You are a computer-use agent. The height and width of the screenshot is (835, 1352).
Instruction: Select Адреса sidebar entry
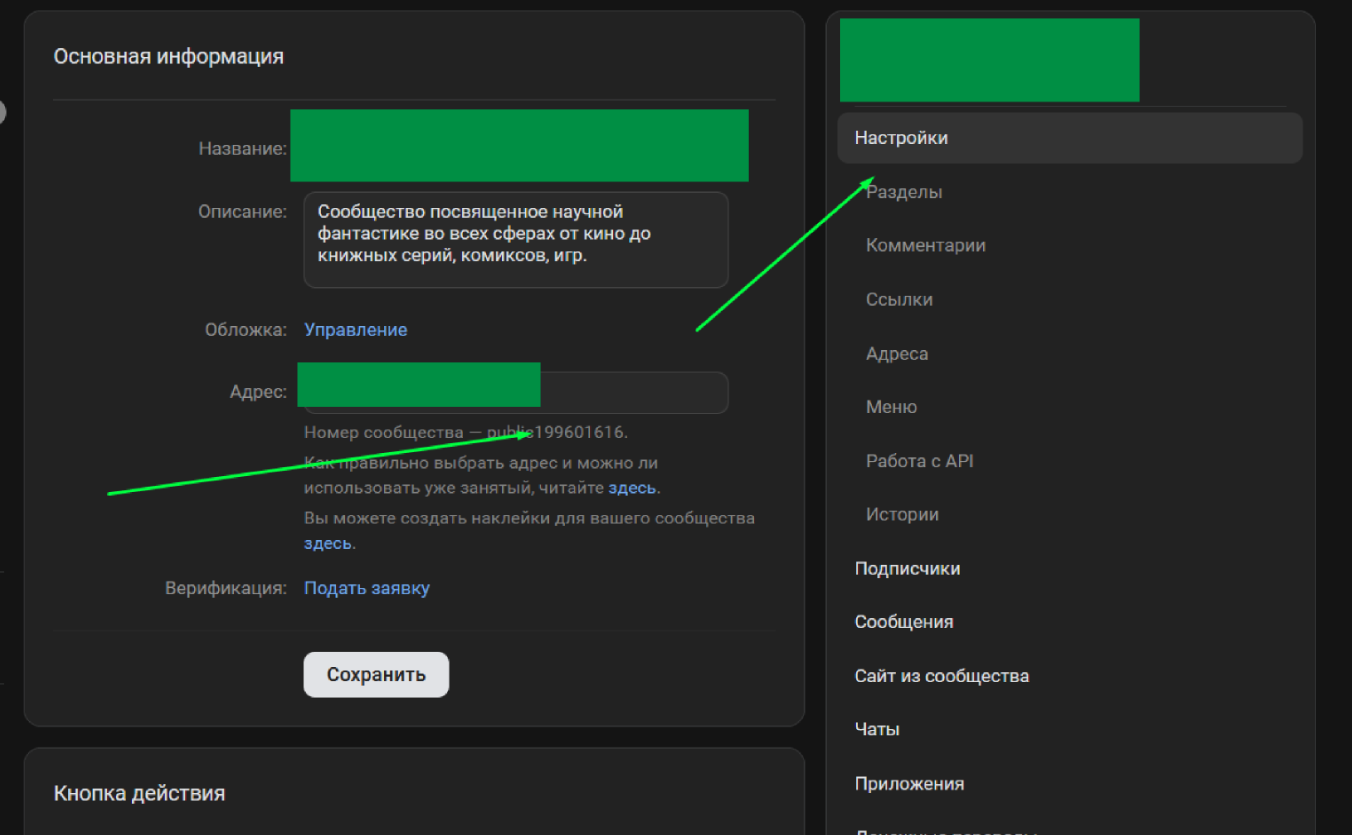coord(896,354)
